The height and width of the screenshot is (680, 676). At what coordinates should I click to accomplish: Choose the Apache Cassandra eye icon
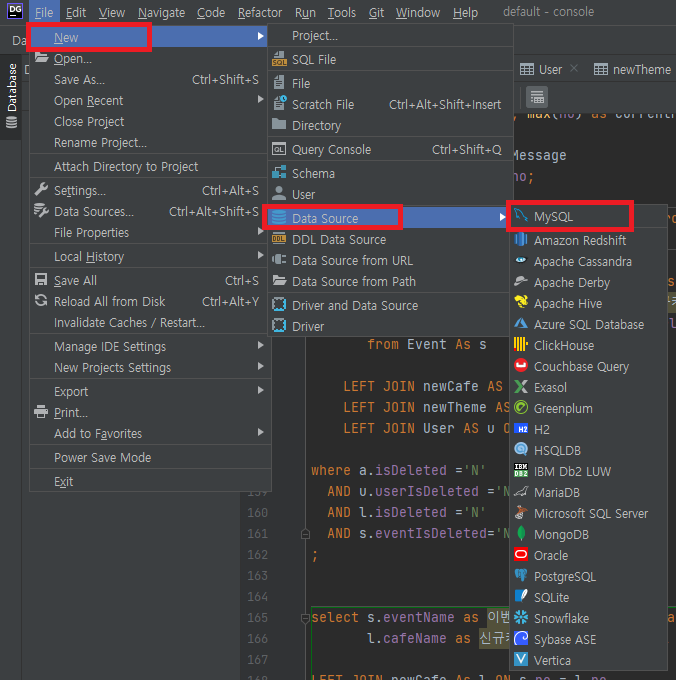521,261
